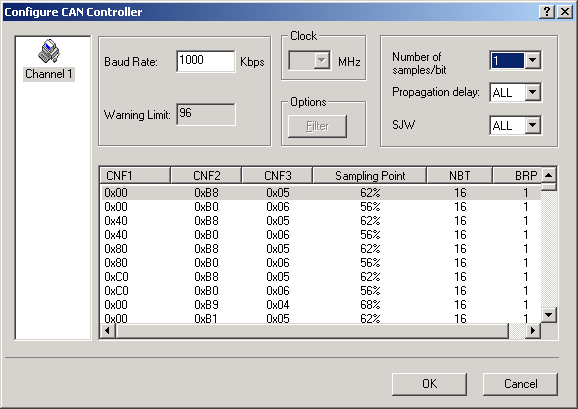578x409 pixels.
Task: Expand the Propagation delay dropdown
Action: pos(532,92)
